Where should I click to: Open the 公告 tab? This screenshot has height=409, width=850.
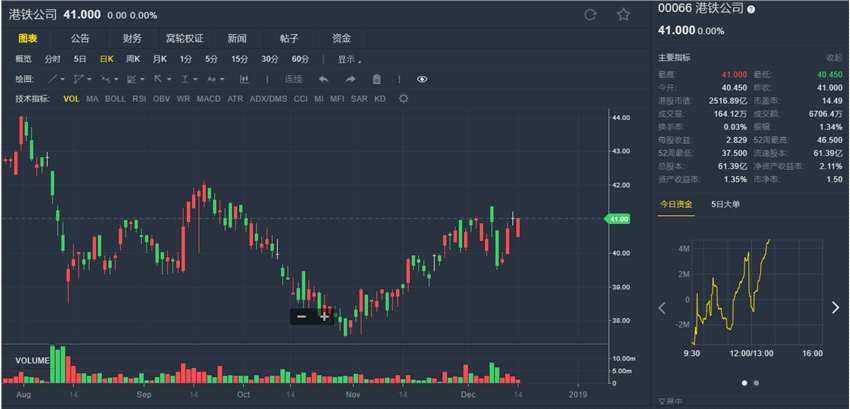(x=80, y=39)
